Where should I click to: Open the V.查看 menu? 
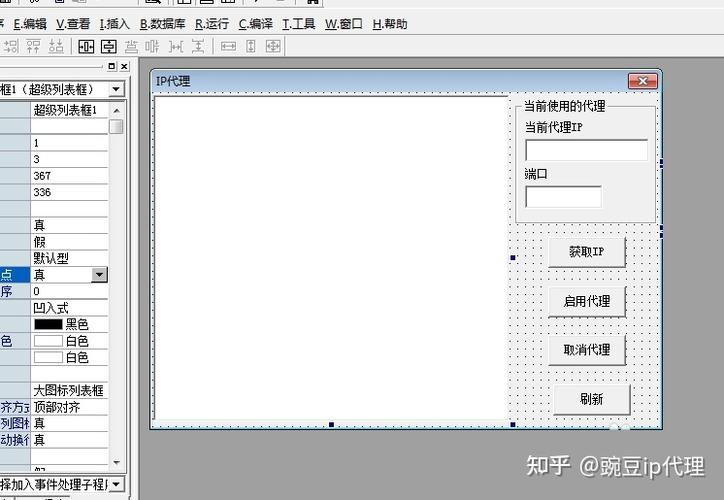tap(73, 24)
